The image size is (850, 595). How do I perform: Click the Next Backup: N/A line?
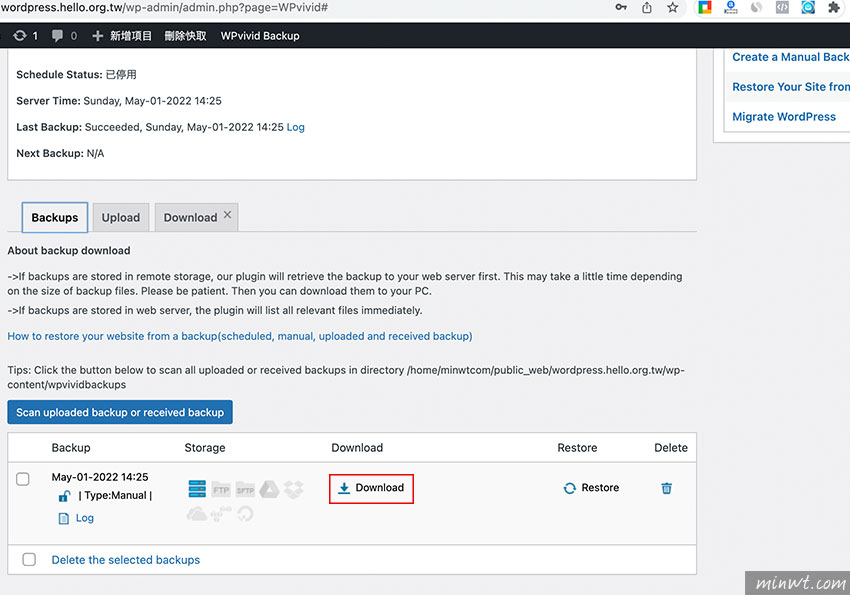pos(60,153)
